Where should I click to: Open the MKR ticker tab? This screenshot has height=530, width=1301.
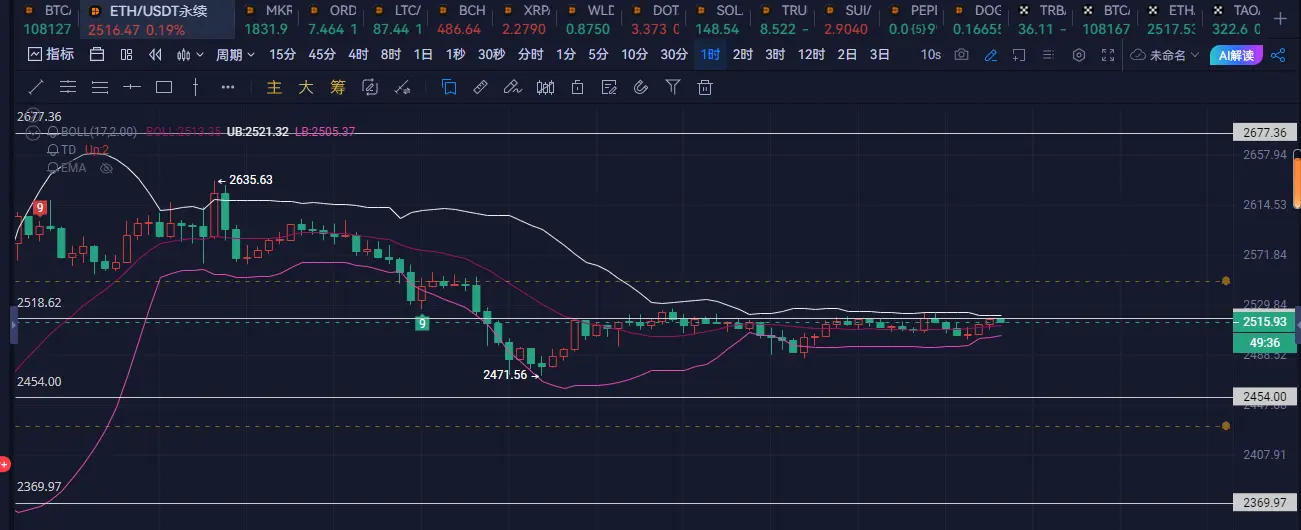pyautogui.click(x=269, y=19)
